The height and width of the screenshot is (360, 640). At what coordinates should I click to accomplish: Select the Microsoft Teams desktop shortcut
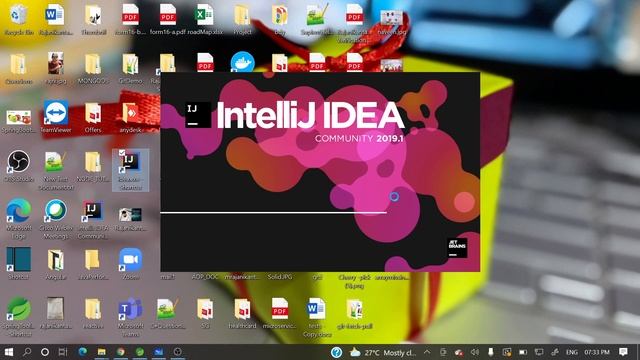coord(131,316)
